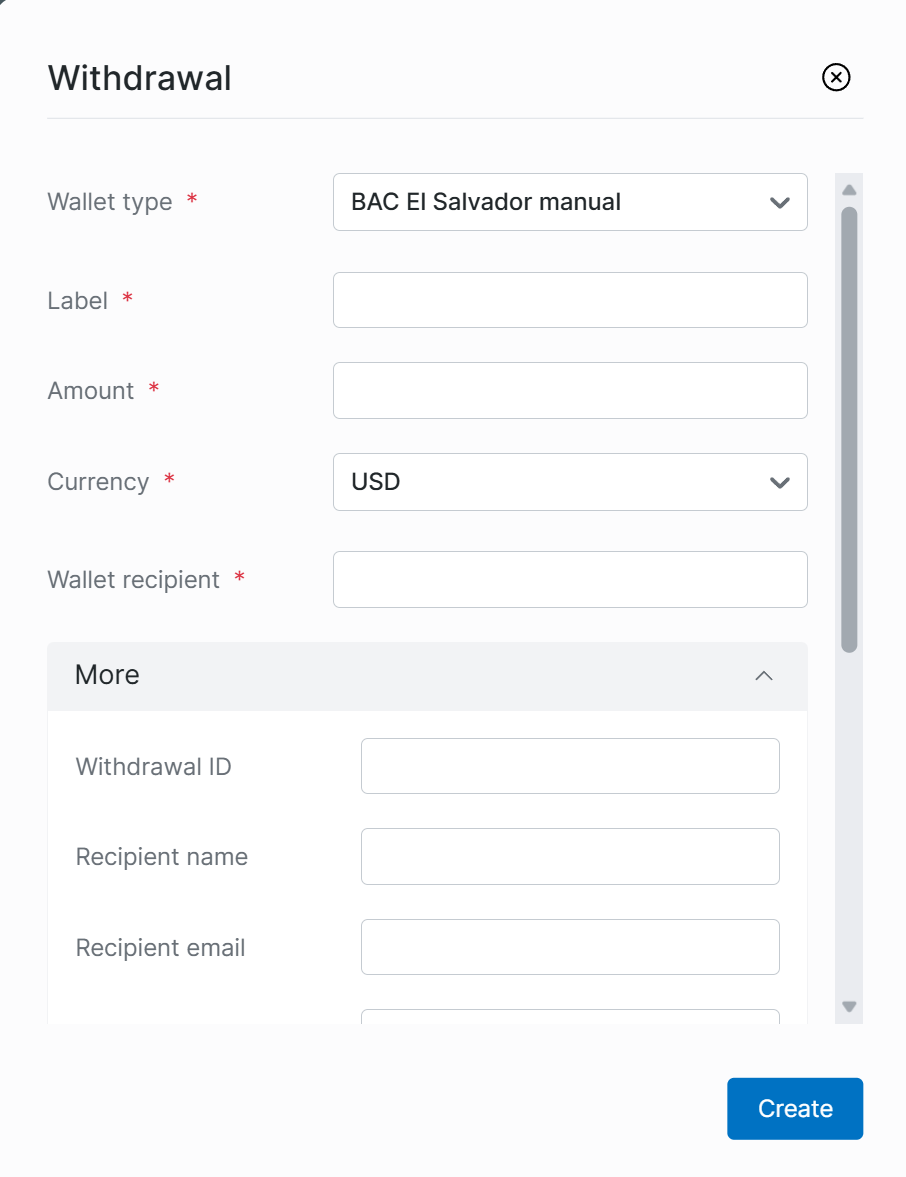Select the Wallet recipient input box
This screenshot has height=1177, width=906.
(569, 579)
